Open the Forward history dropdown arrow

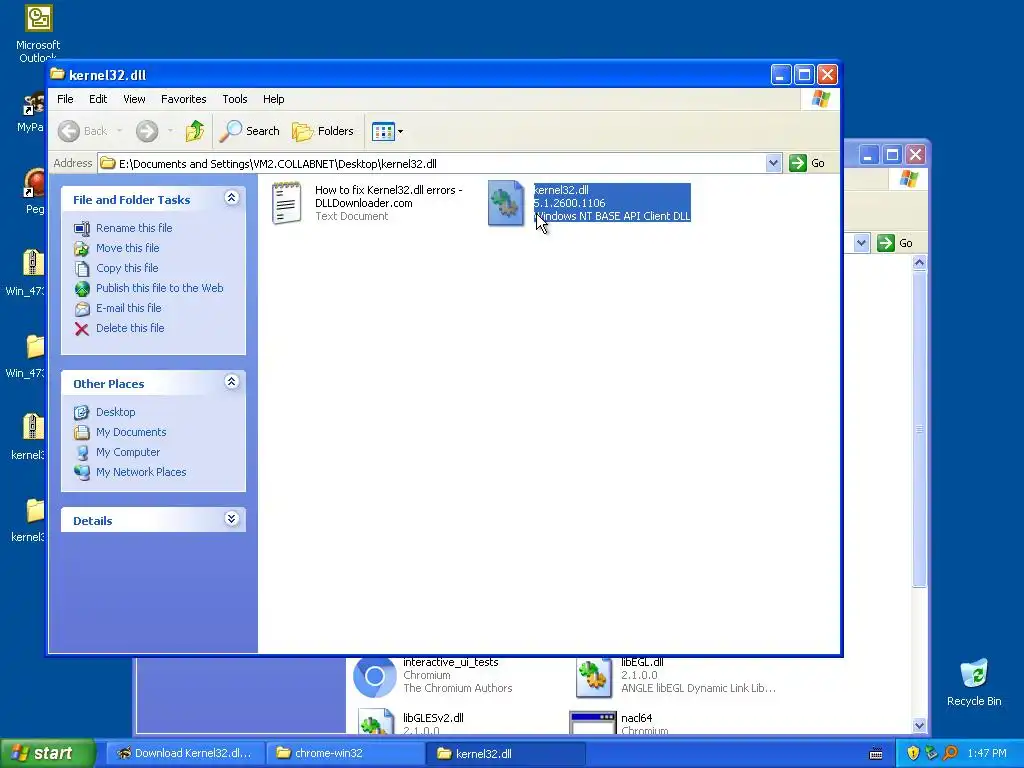(x=170, y=131)
